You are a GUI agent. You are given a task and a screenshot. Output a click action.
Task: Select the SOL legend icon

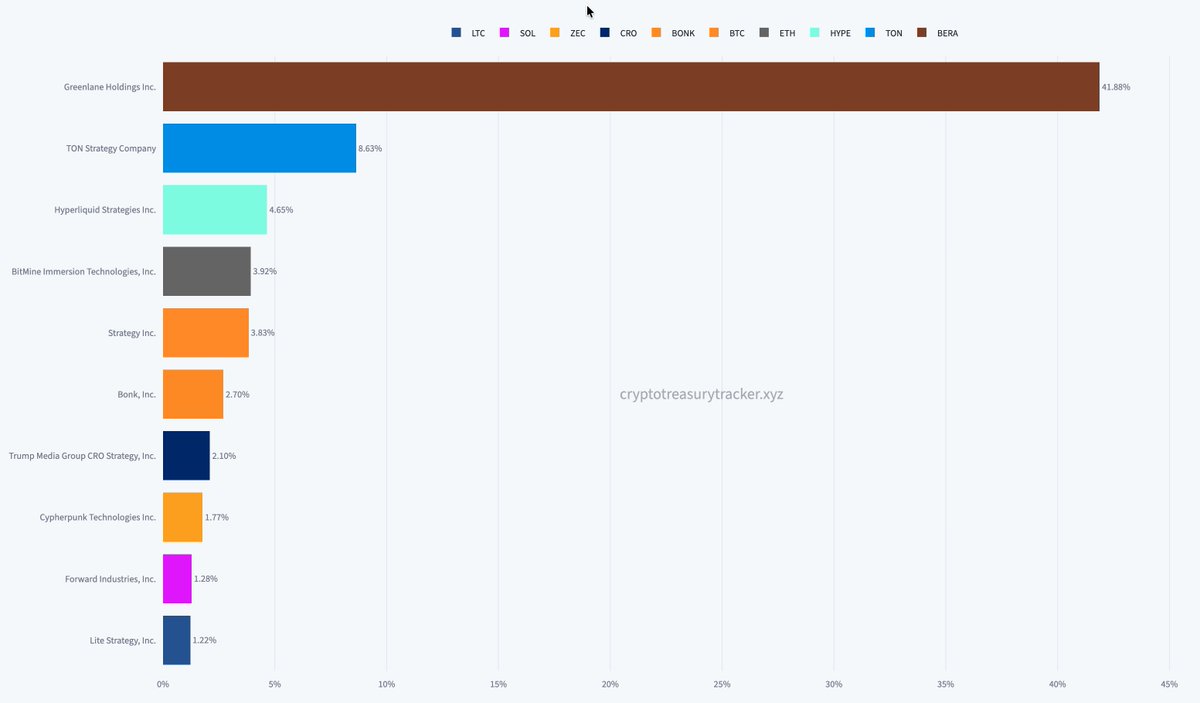pos(503,33)
